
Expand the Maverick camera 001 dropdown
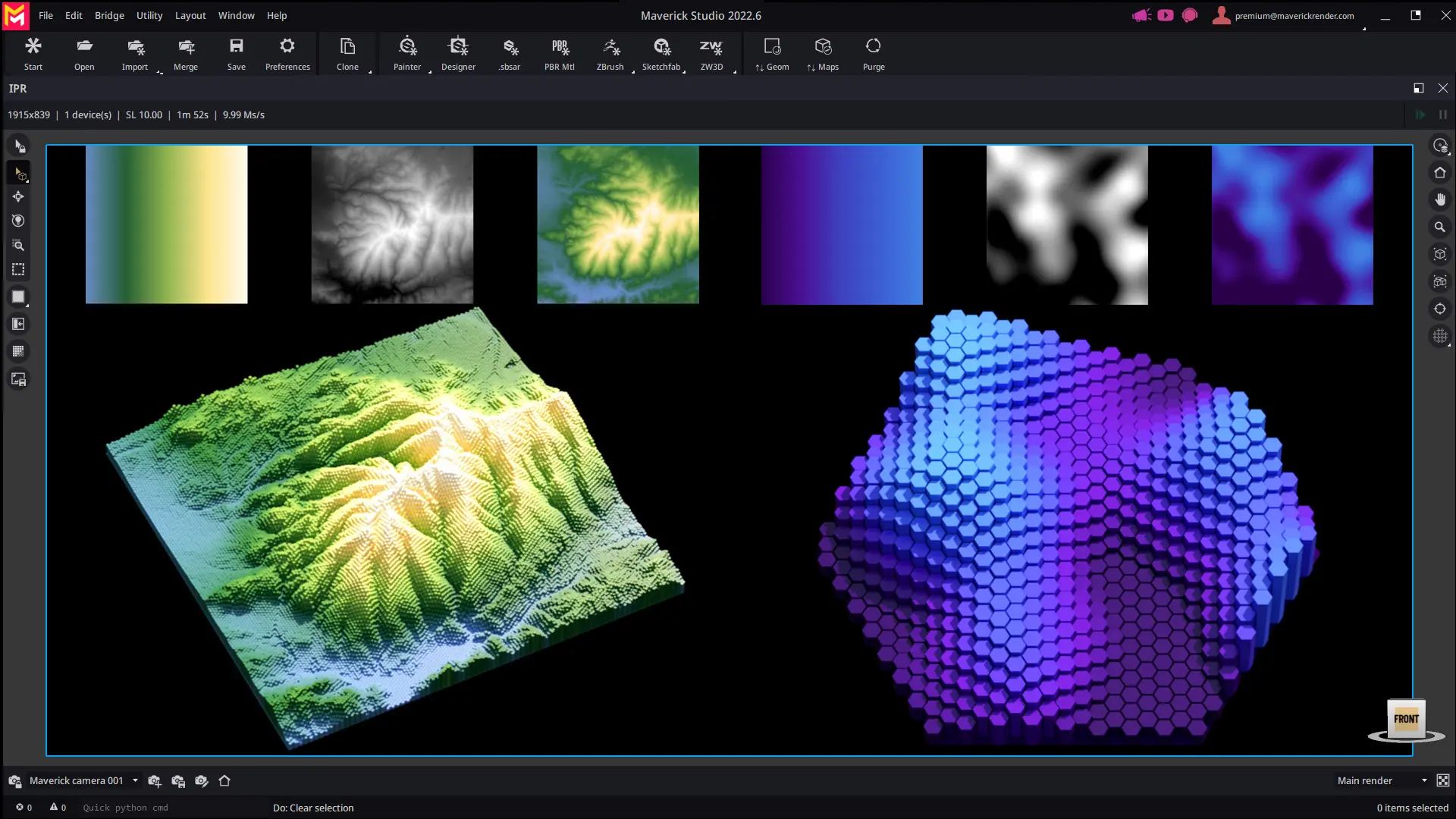coord(135,780)
